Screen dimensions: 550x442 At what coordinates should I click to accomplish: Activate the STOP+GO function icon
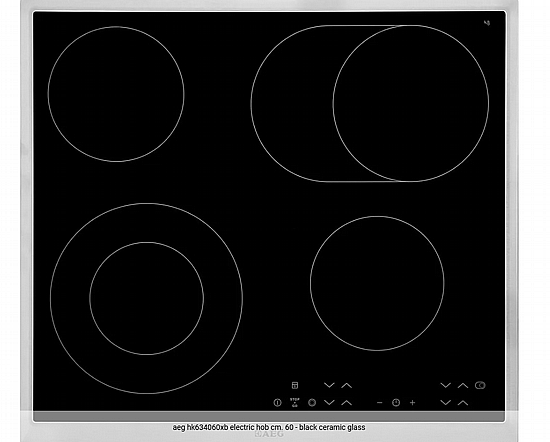(295, 402)
